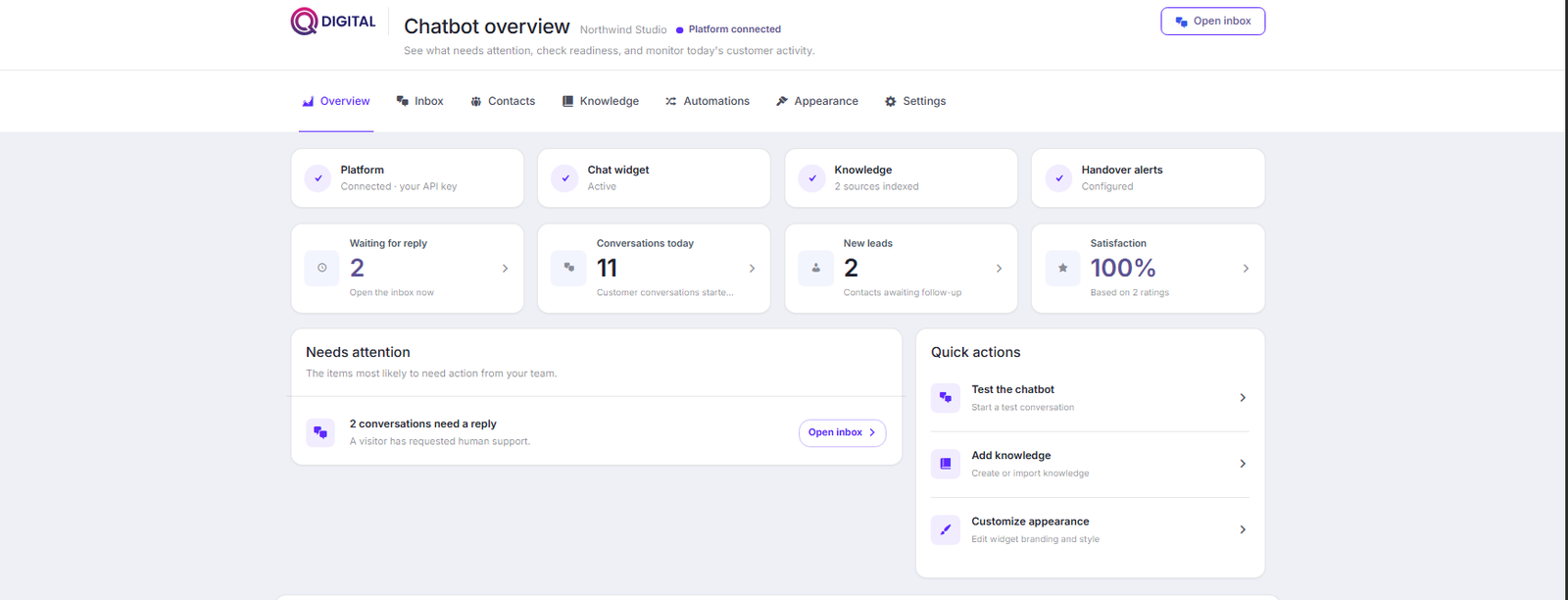Click the 11 conversations today value
This screenshot has width=1568, height=600.
point(608,268)
